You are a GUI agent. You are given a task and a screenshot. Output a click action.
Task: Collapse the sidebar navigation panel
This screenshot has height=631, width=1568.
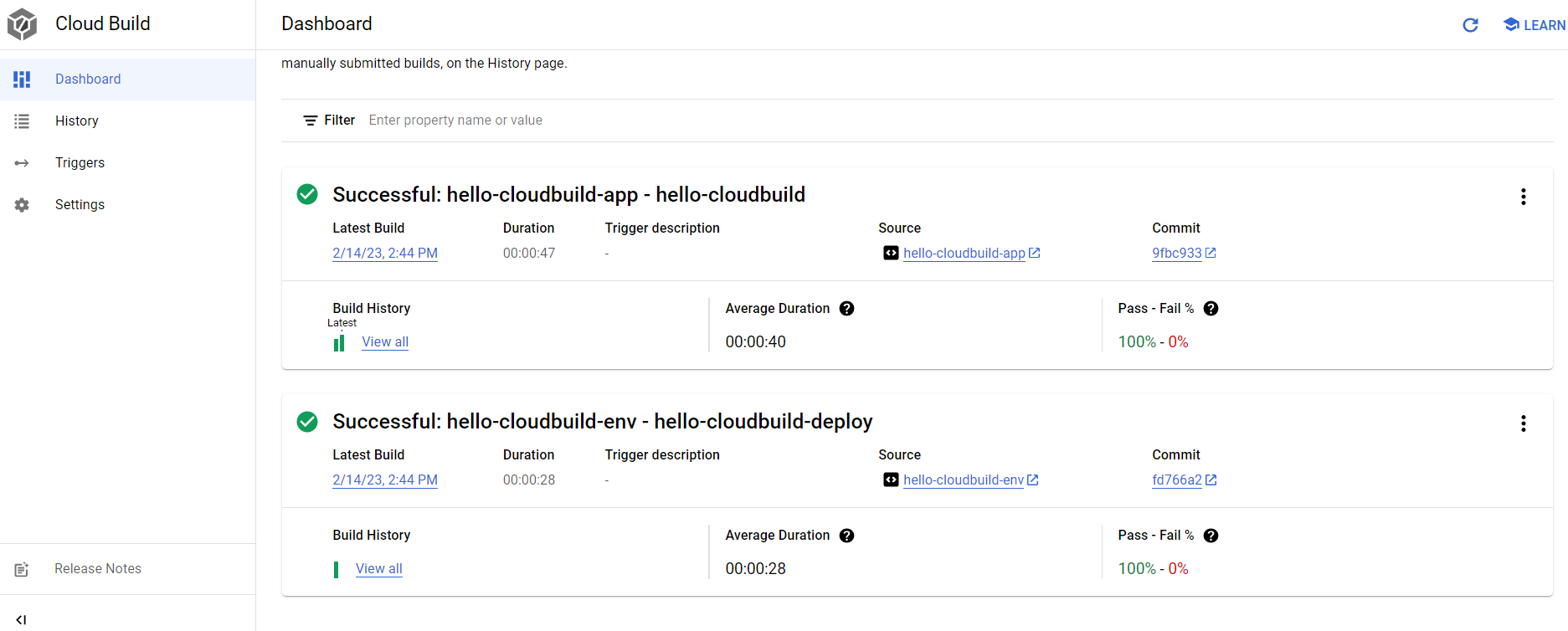(x=22, y=620)
